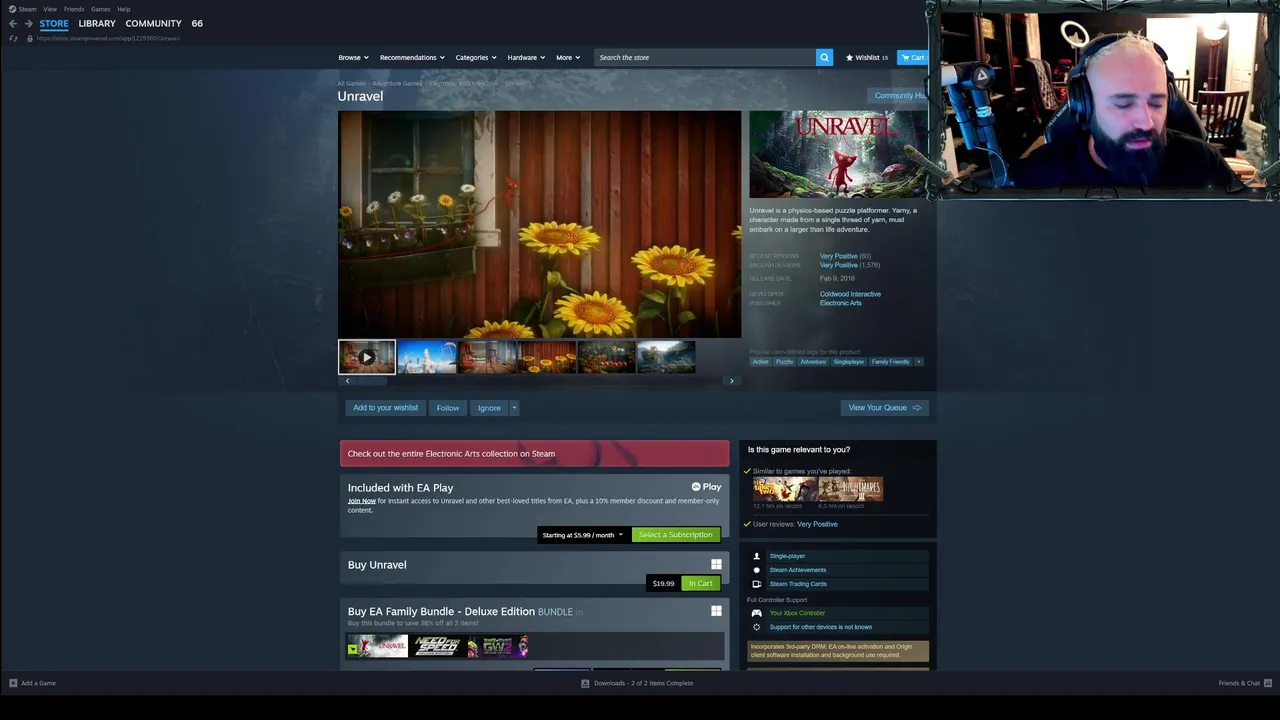
Task: Click the Single-player person icon
Action: [x=756, y=556]
